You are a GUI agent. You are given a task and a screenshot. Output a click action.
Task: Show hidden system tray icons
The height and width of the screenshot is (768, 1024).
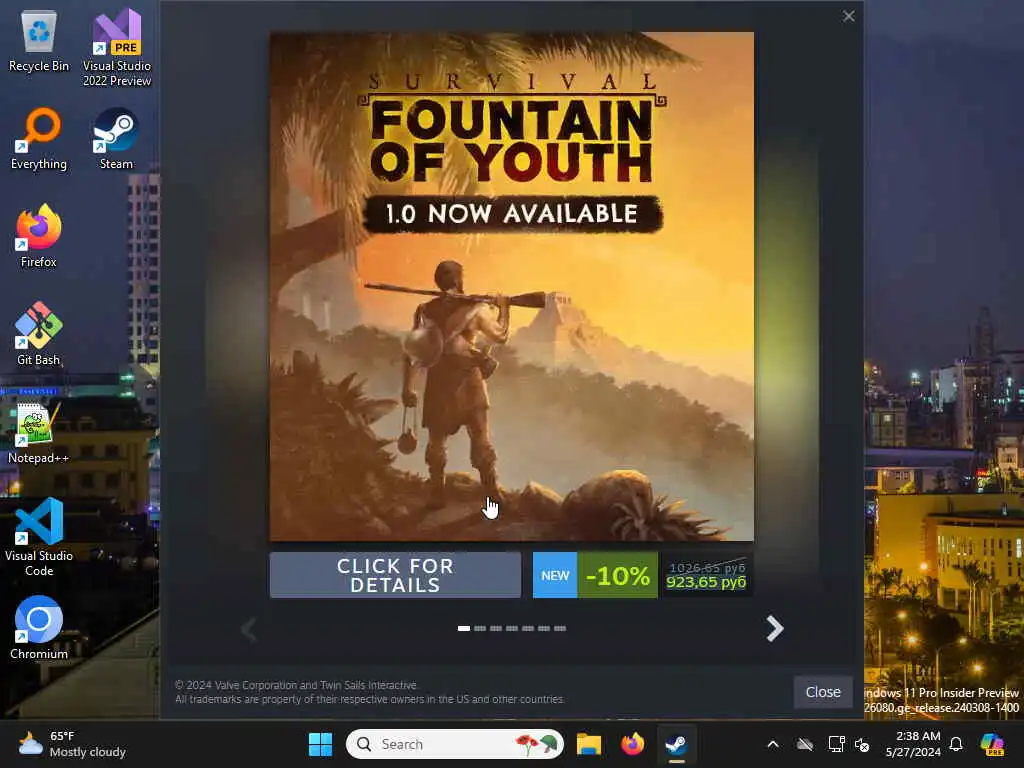click(773, 744)
